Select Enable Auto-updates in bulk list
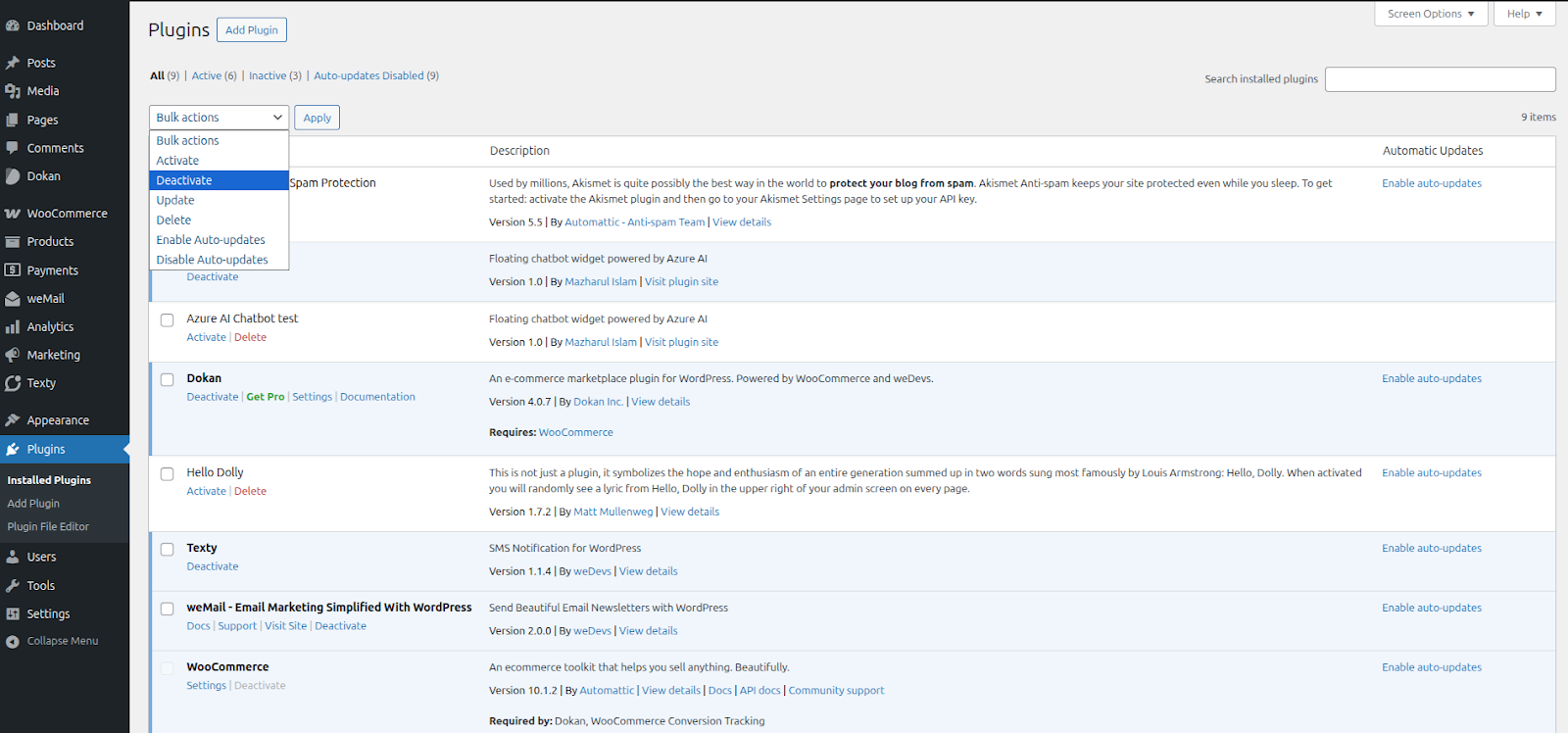This screenshot has width=1568, height=733. pos(219,240)
